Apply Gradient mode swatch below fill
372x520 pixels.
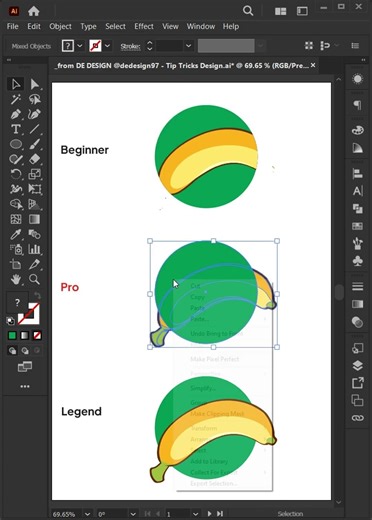[x=25, y=335]
